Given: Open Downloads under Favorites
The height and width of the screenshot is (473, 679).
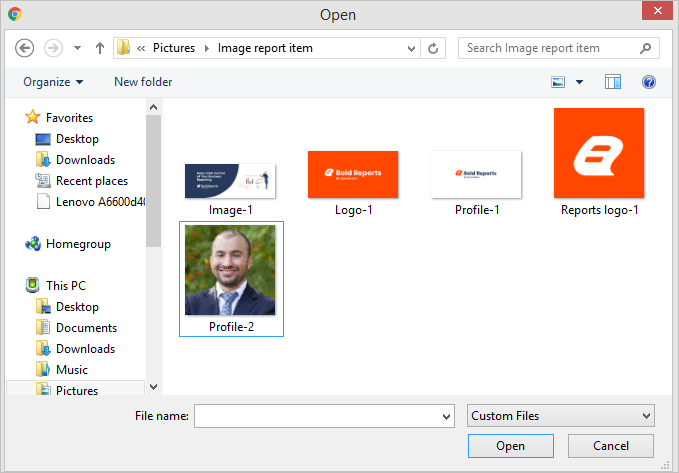Looking at the screenshot, I should click(x=85, y=160).
